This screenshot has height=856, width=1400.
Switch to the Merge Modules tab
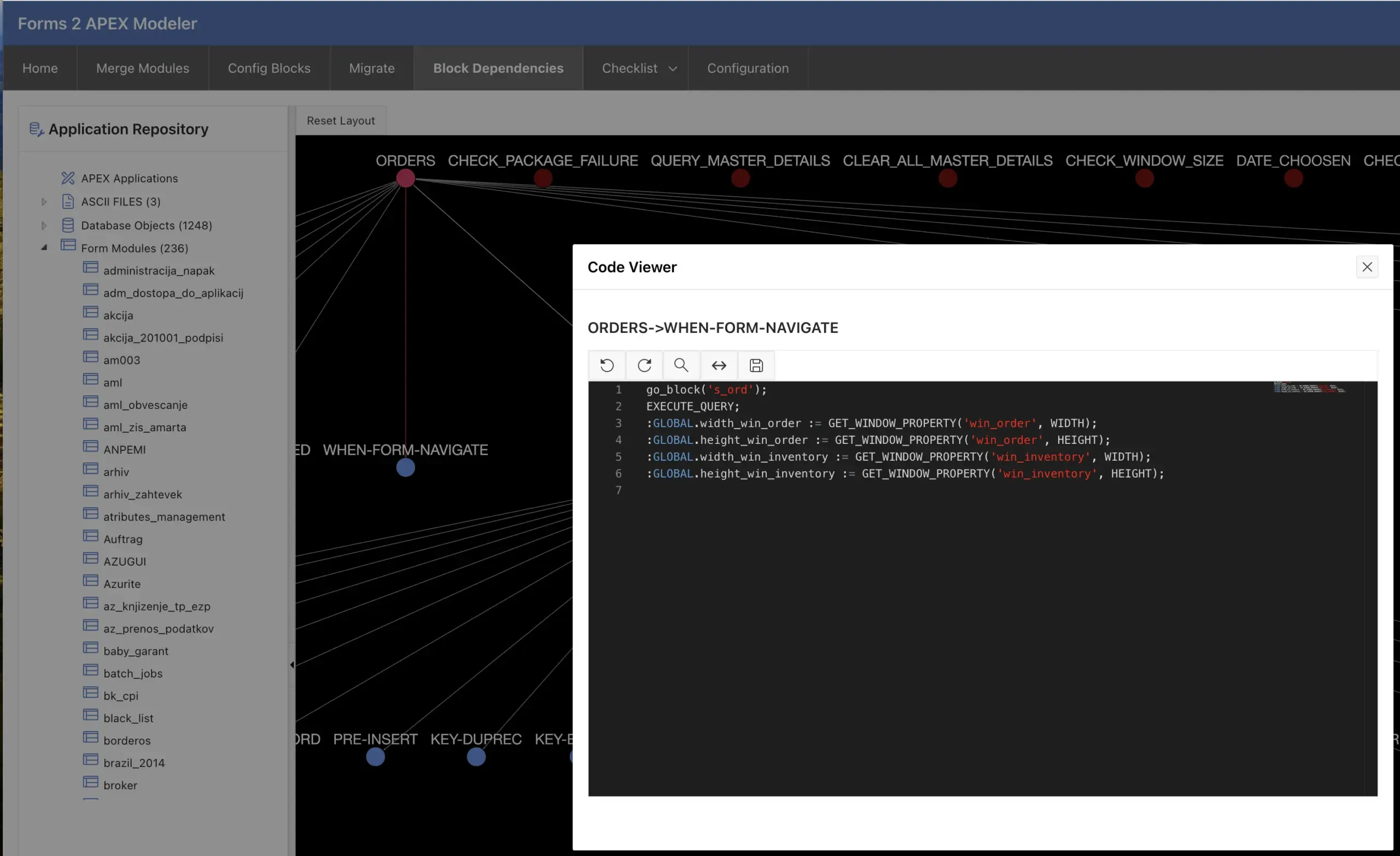pos(143,68)
